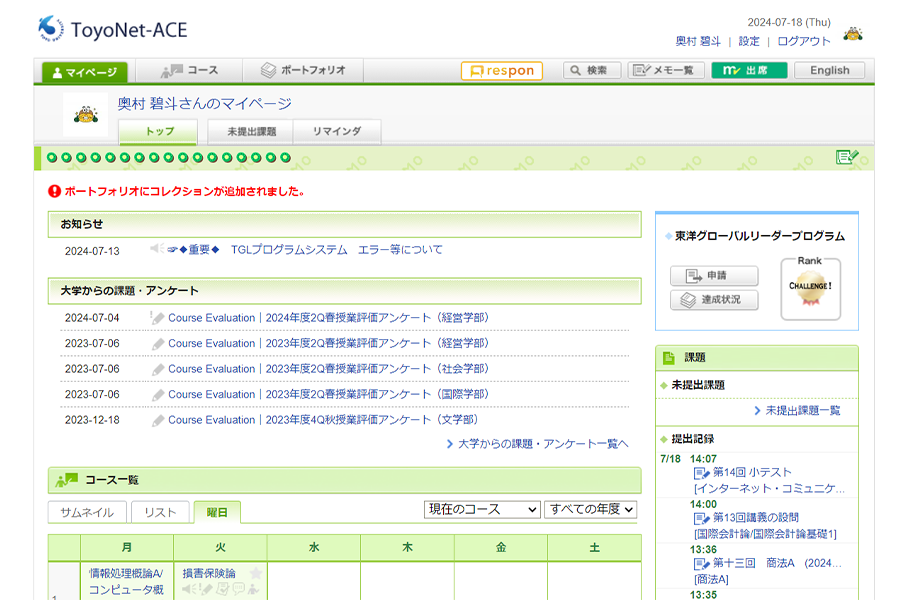Click pencil icon beside 2023年度2Q (経営学部) survey
Screen dimensions: 900x600
158,343
